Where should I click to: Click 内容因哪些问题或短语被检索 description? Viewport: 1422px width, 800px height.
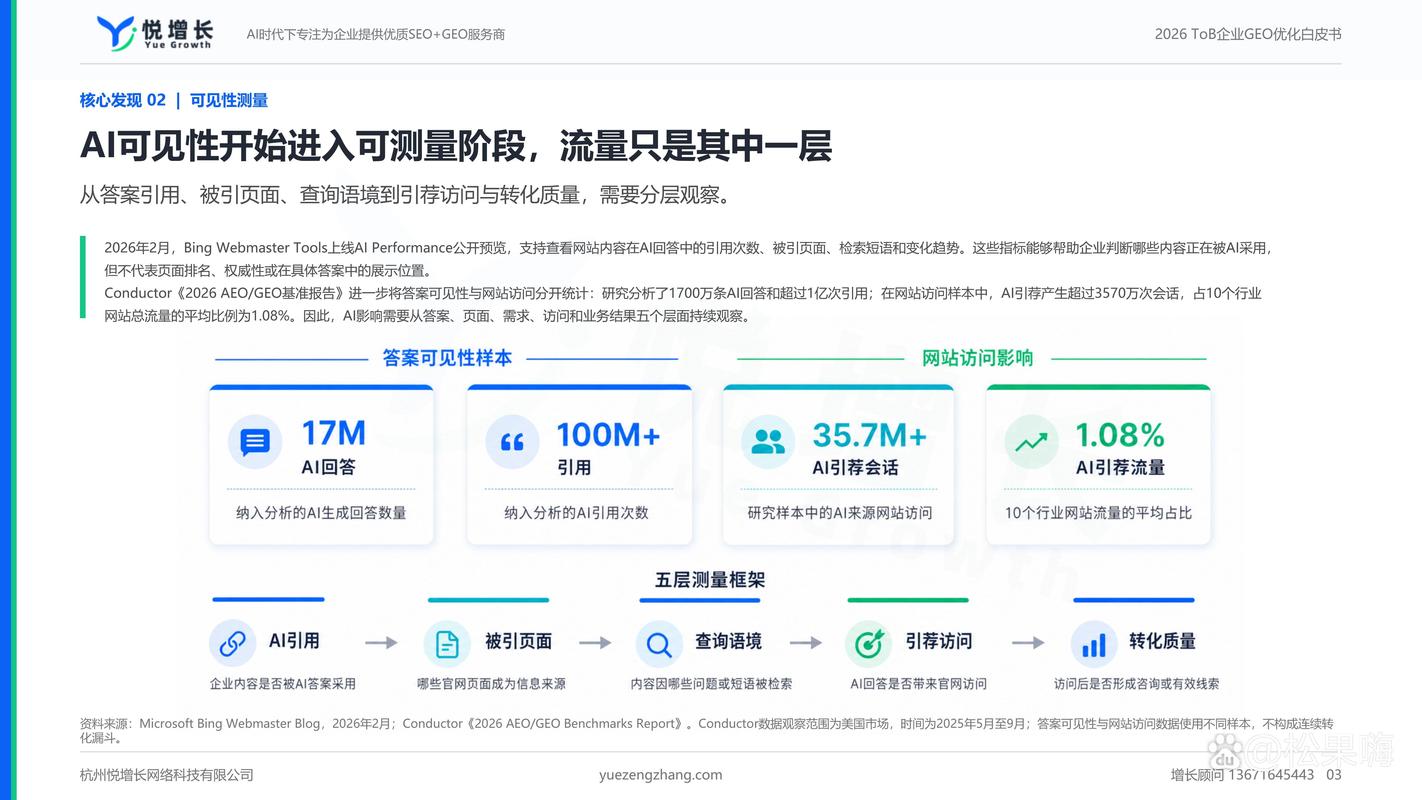[x=711, y=684]
